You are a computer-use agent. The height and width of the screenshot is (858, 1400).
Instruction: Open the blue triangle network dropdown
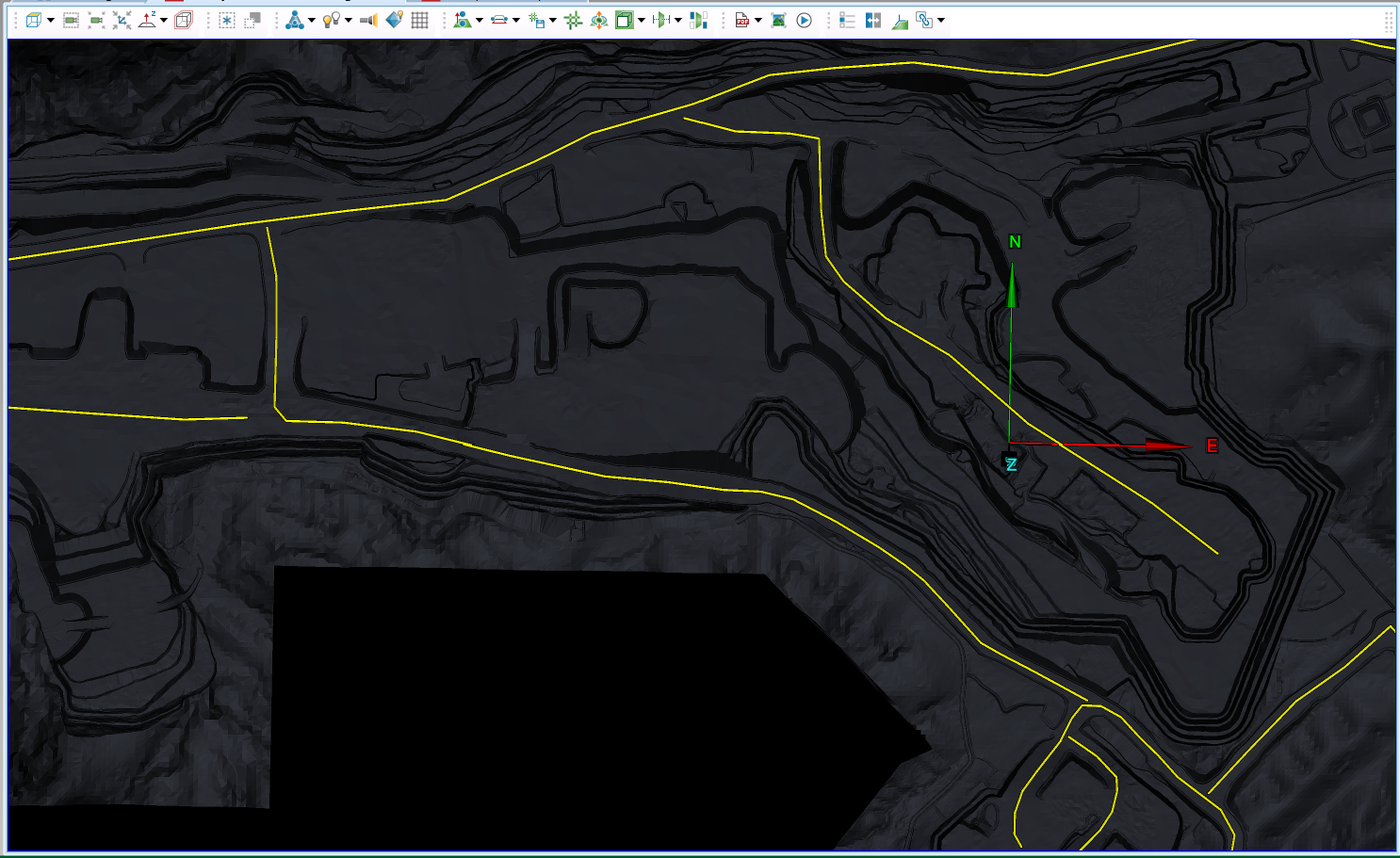pos(311,21)
